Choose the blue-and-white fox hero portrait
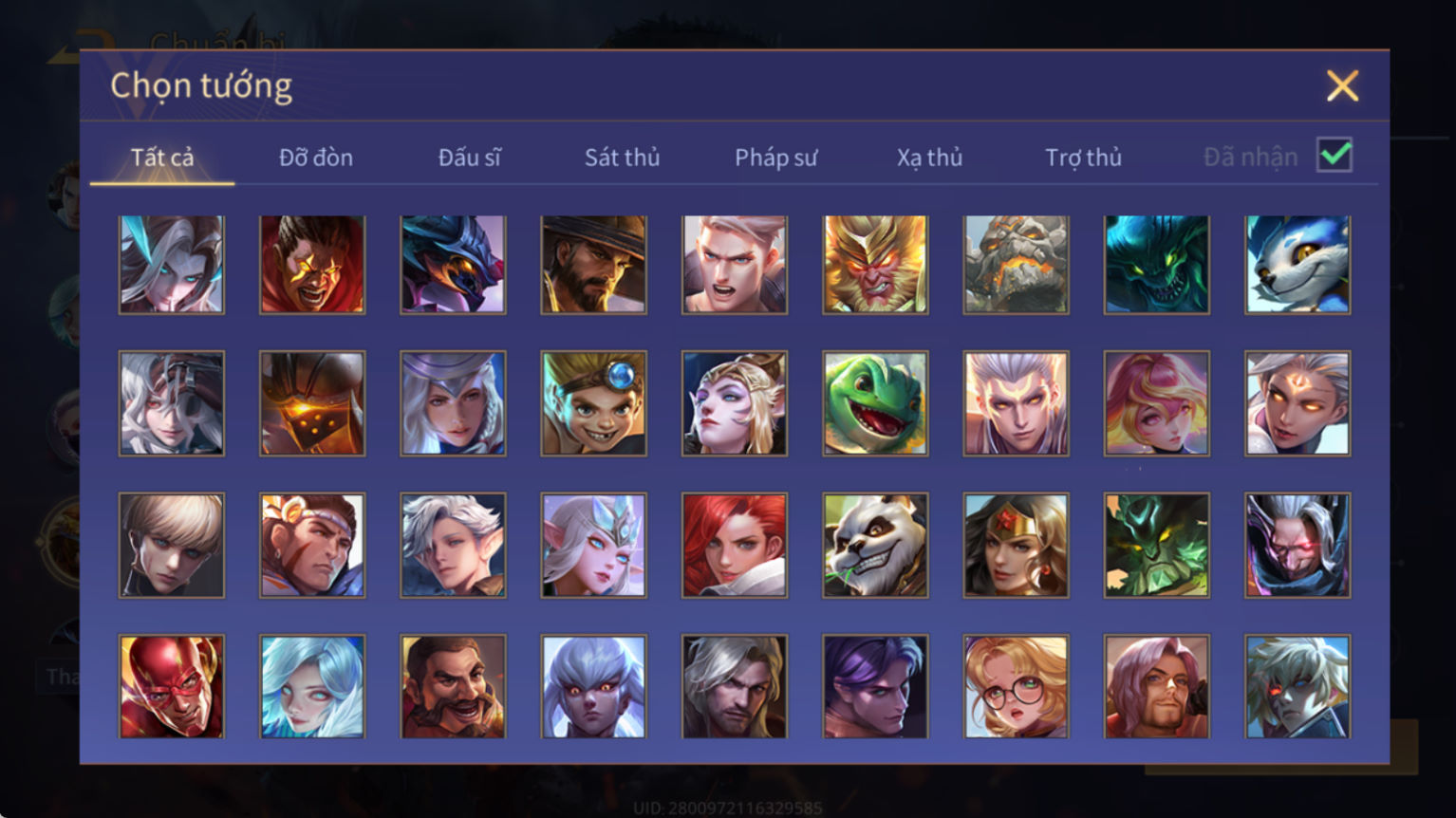This screenshot has width=1456, height=818. click(x=1297, y=264)
